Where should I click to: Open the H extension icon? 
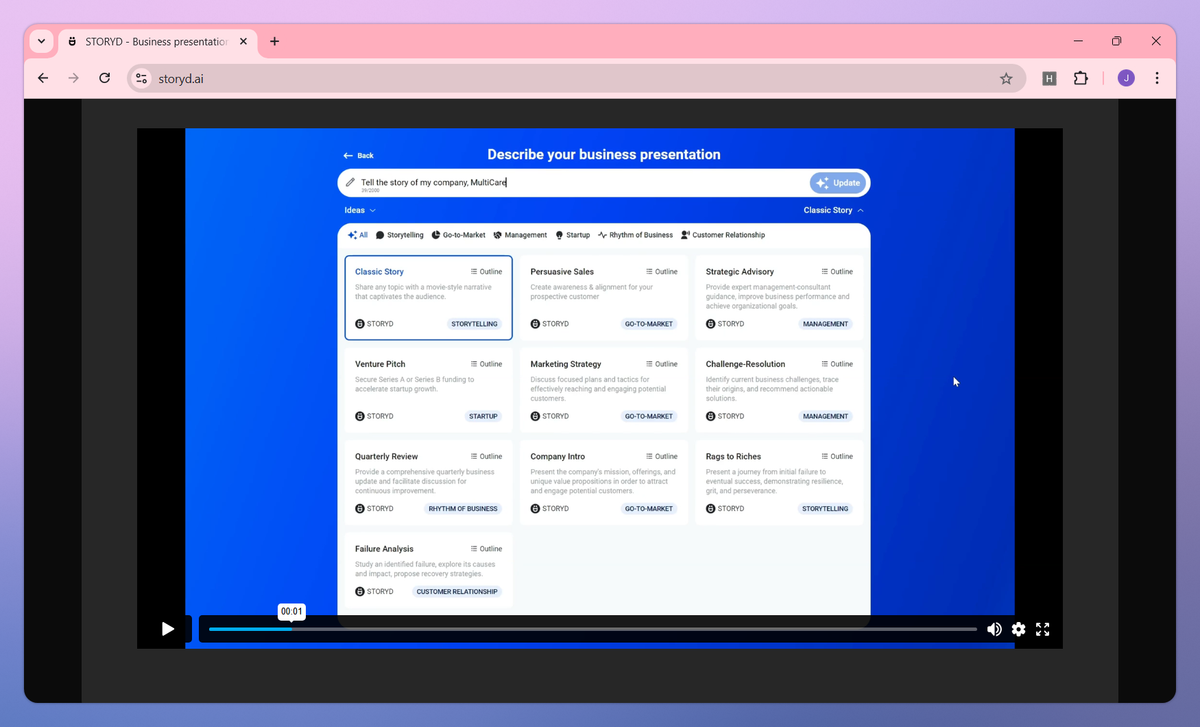(1049, 78)
